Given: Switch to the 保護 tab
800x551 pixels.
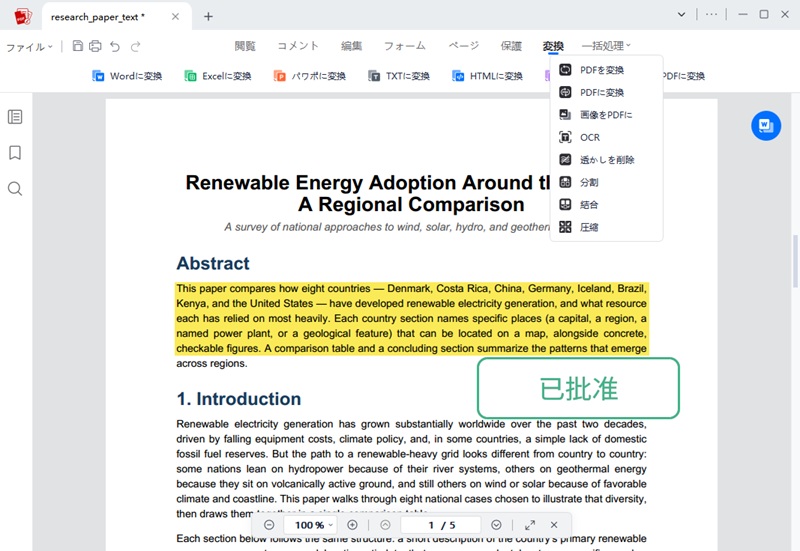Looking at the screenshot, I should [511, 45].
